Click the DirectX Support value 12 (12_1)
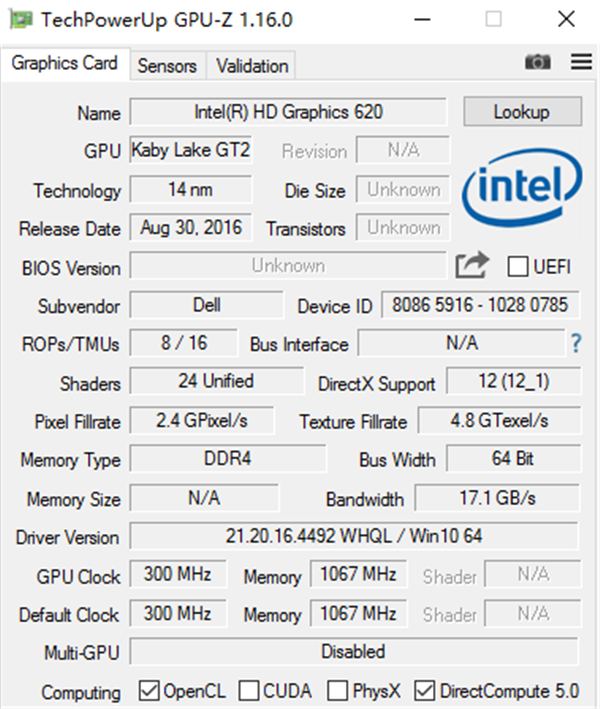600x709 pixels. pyautogui.click(x=514, y=381)
